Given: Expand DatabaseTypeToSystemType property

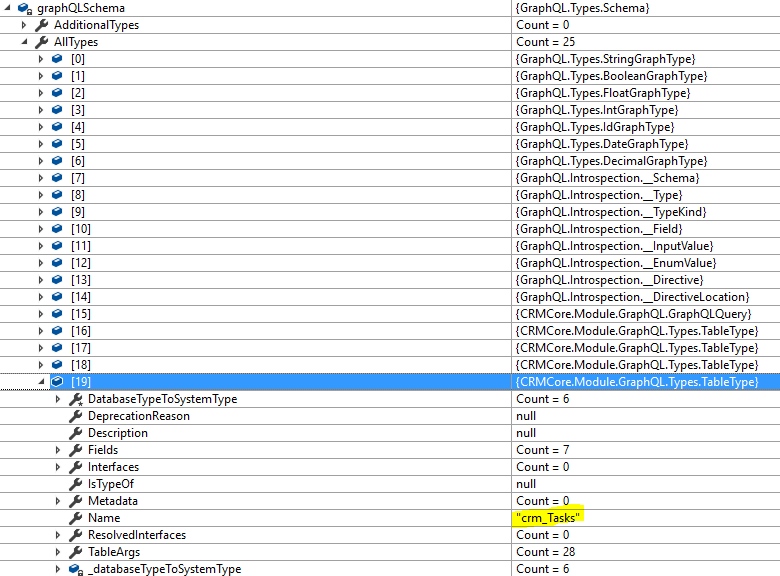Looking at the screenshot, I should (58, 399).
